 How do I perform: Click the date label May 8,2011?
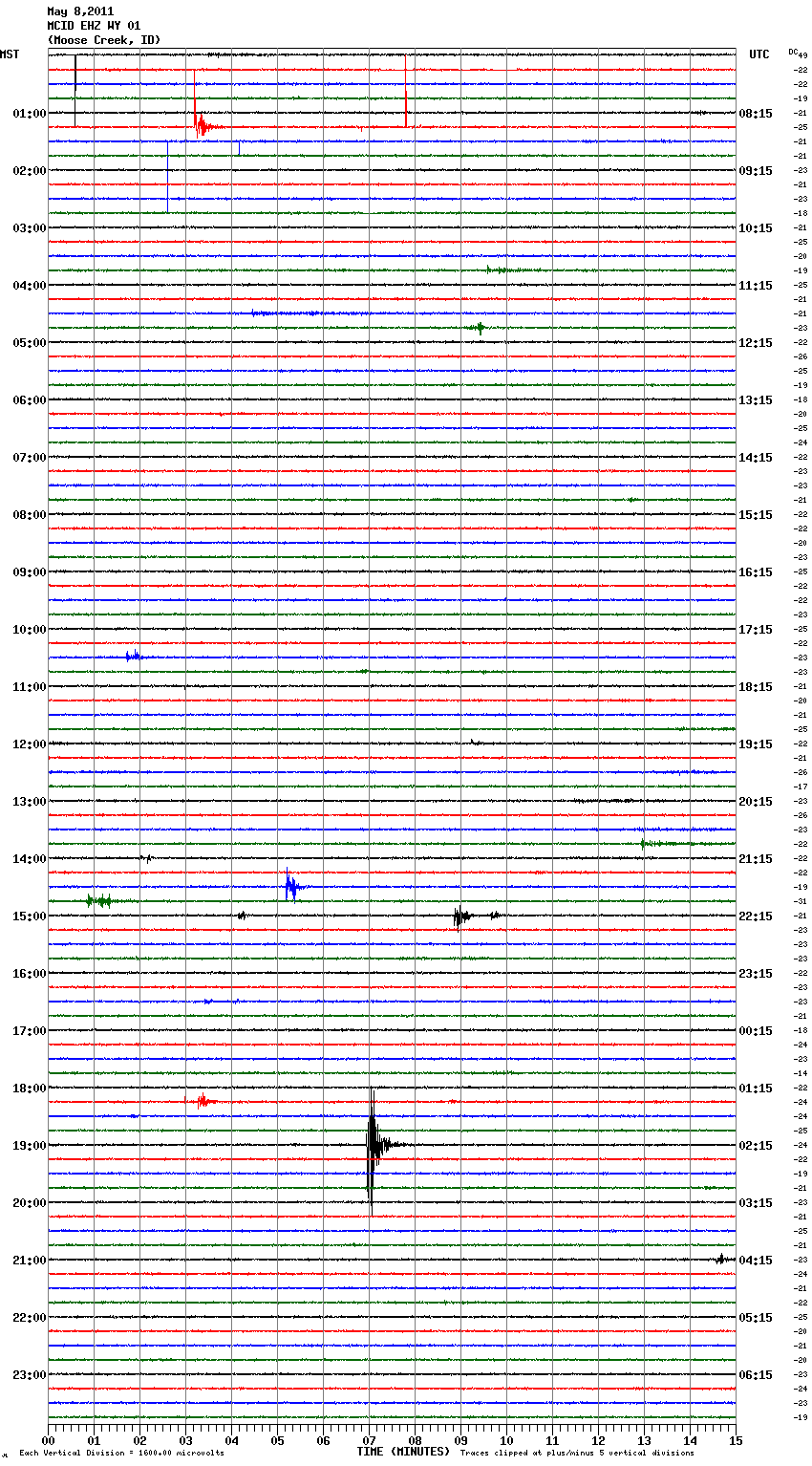pyautogui.click(x=80, y=11)
